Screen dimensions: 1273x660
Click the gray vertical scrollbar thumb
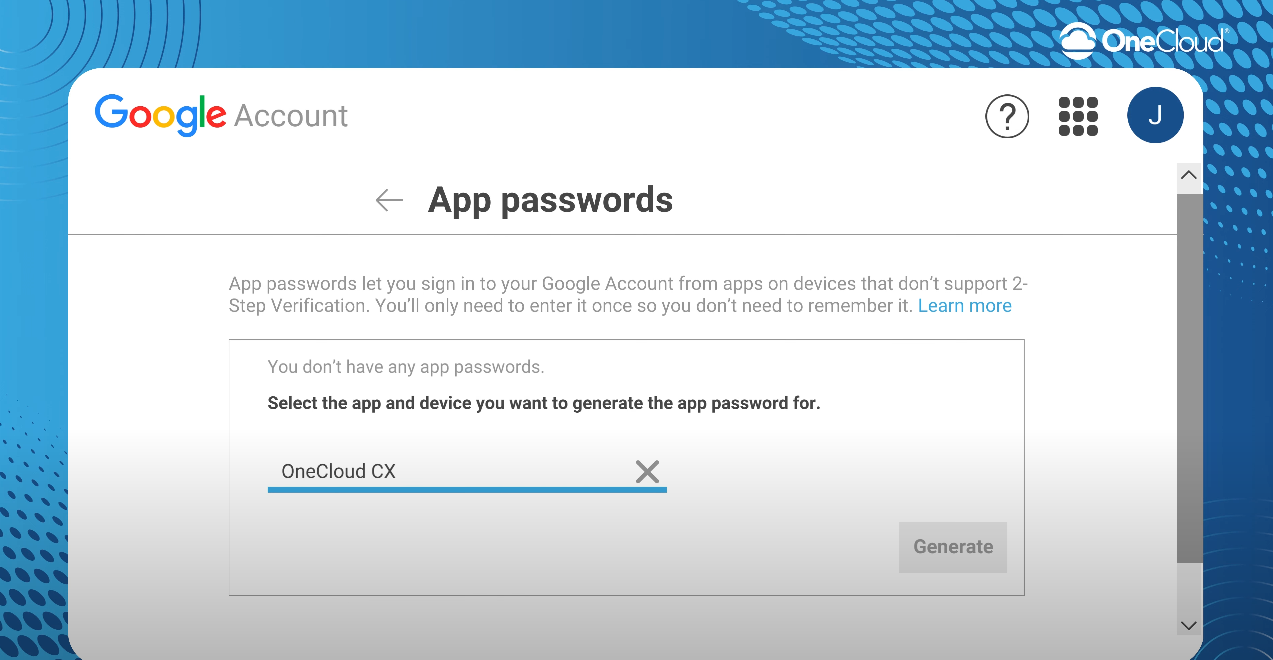pyautogui.click(x=1189, y=378)
